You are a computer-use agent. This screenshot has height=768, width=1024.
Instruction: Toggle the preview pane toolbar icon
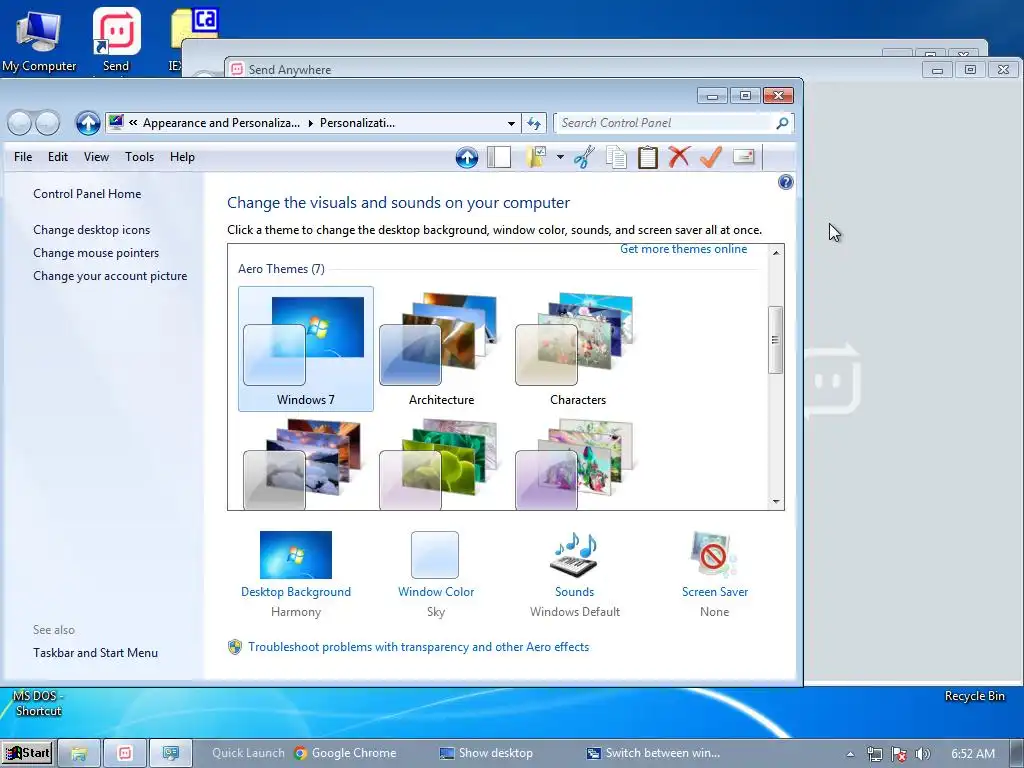[x=499, y=157]
